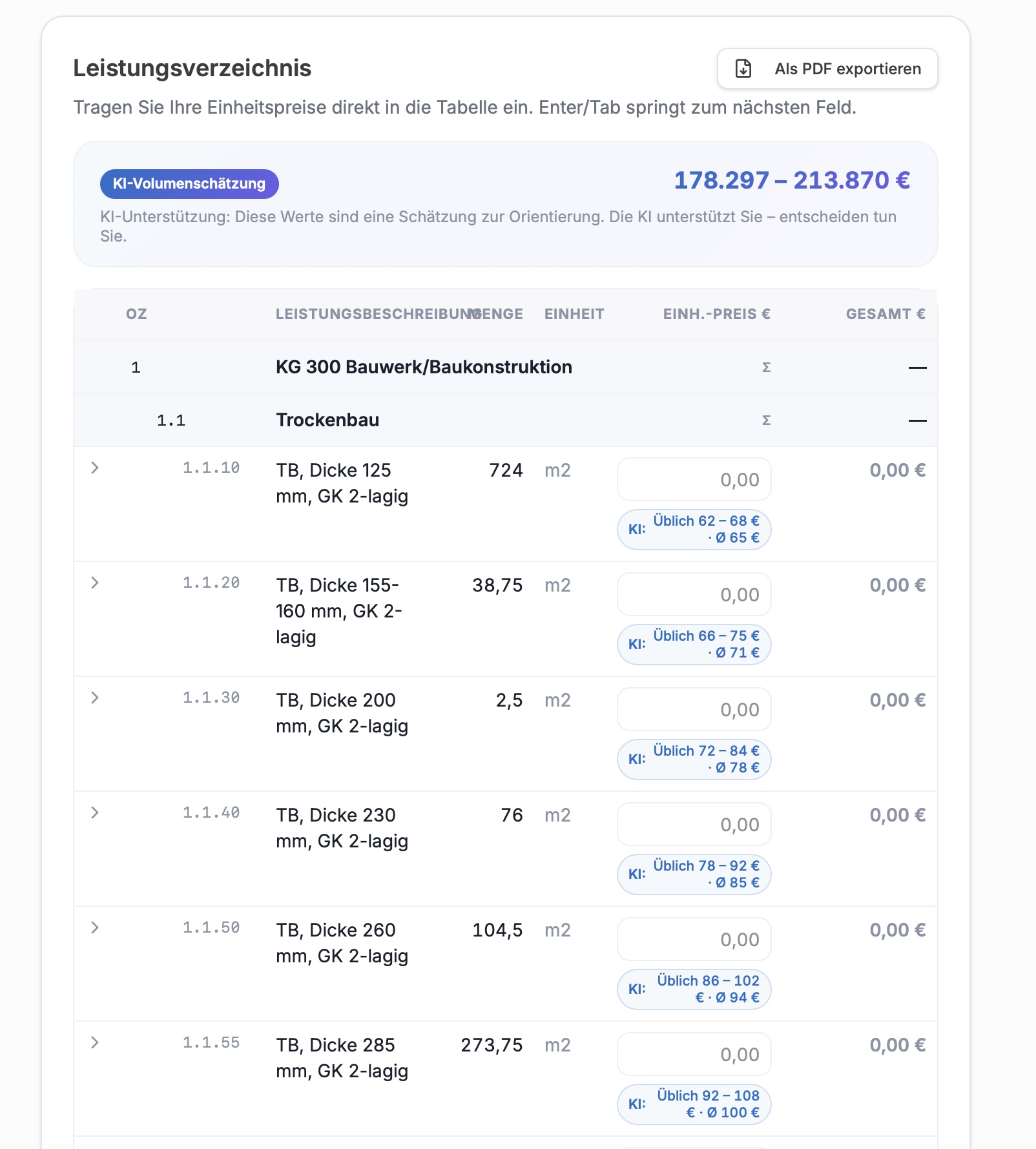Click the EINH.-PREIS € column header
Viewport: 1036px width, 1149px height.
(717, 314)
